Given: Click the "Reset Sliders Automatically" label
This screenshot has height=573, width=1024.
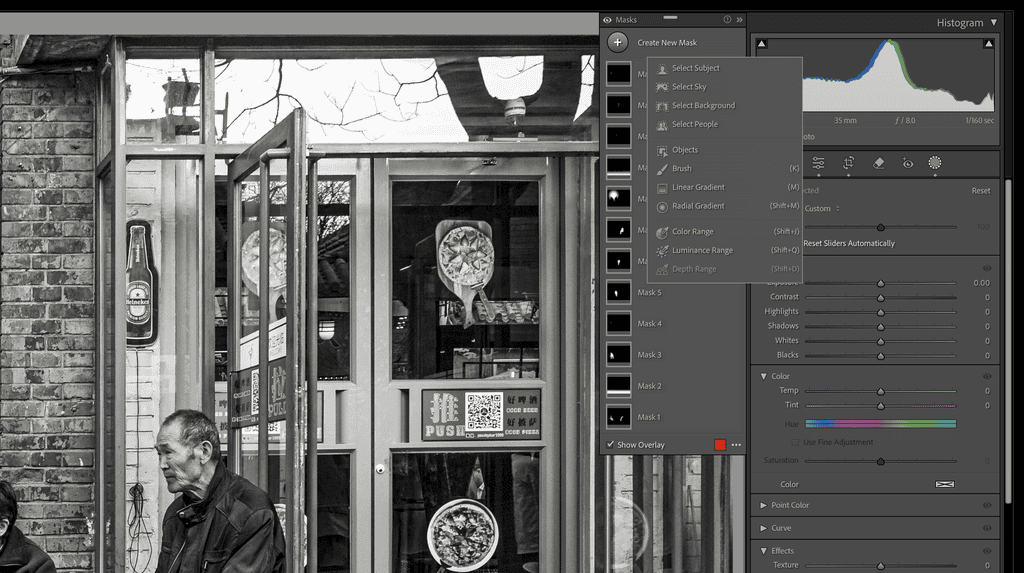Looking at the screenshot, I should (849, 244).
